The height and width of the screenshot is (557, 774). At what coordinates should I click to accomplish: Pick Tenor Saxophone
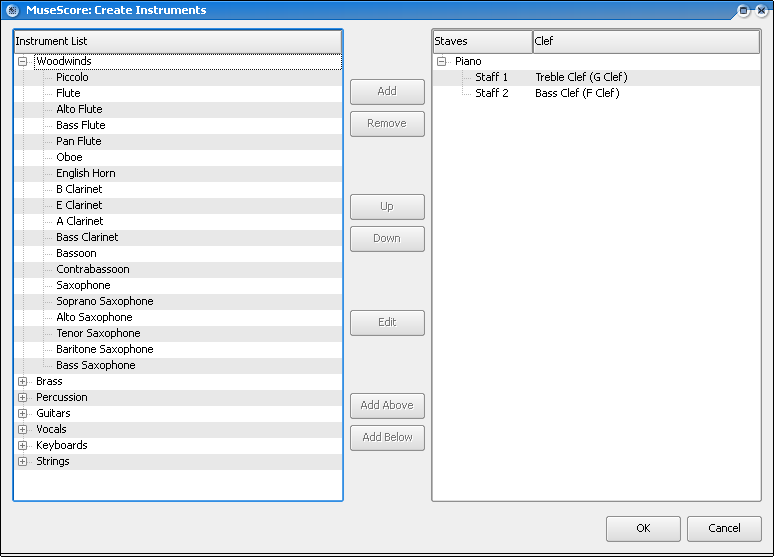[x=98, y=333]
